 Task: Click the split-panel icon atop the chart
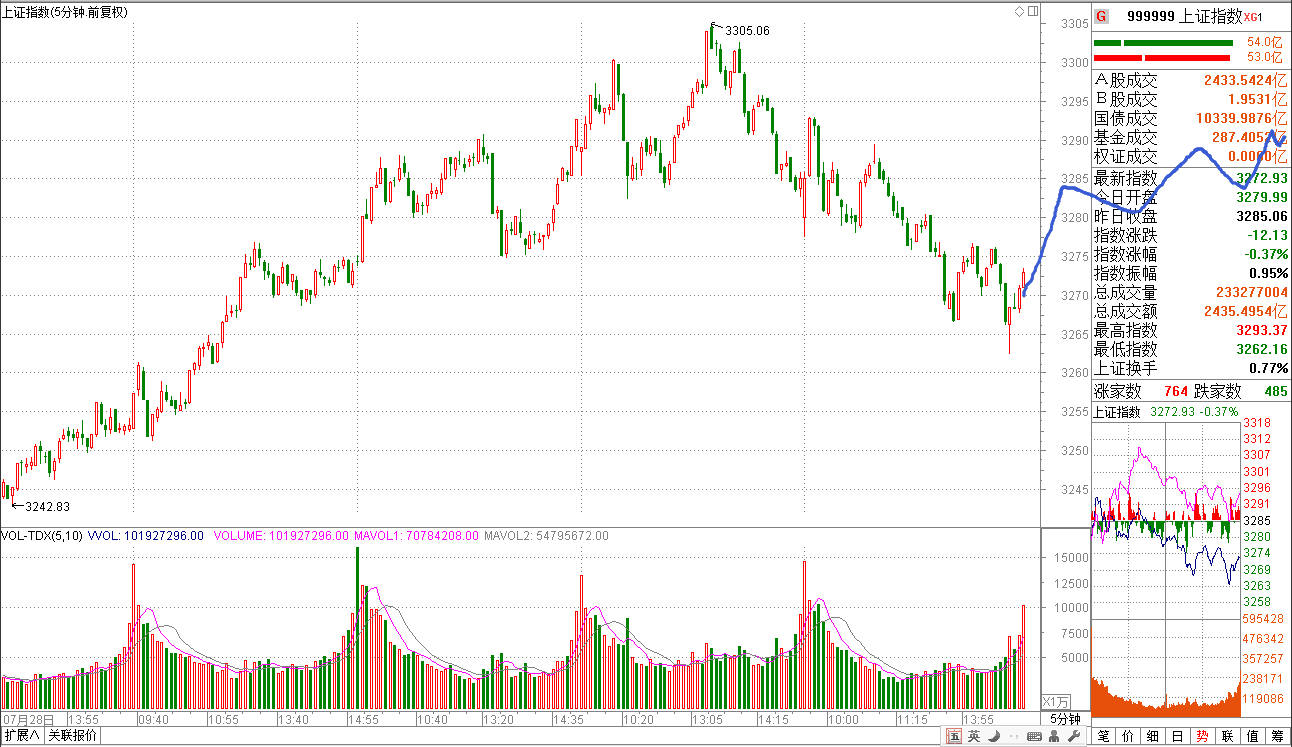click(x=1031, y=11)
